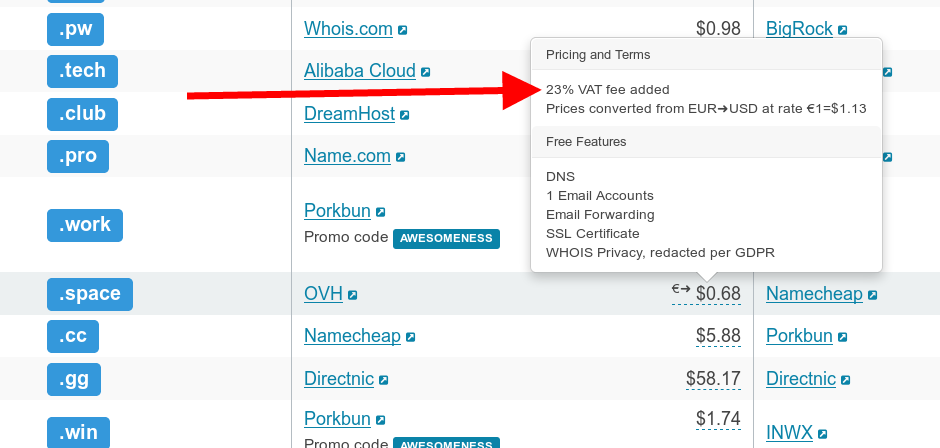Open the Namecheap link in .cc row
Image resolution: width=940 pixels, height=448 pixels.
(x=352, y=337)
